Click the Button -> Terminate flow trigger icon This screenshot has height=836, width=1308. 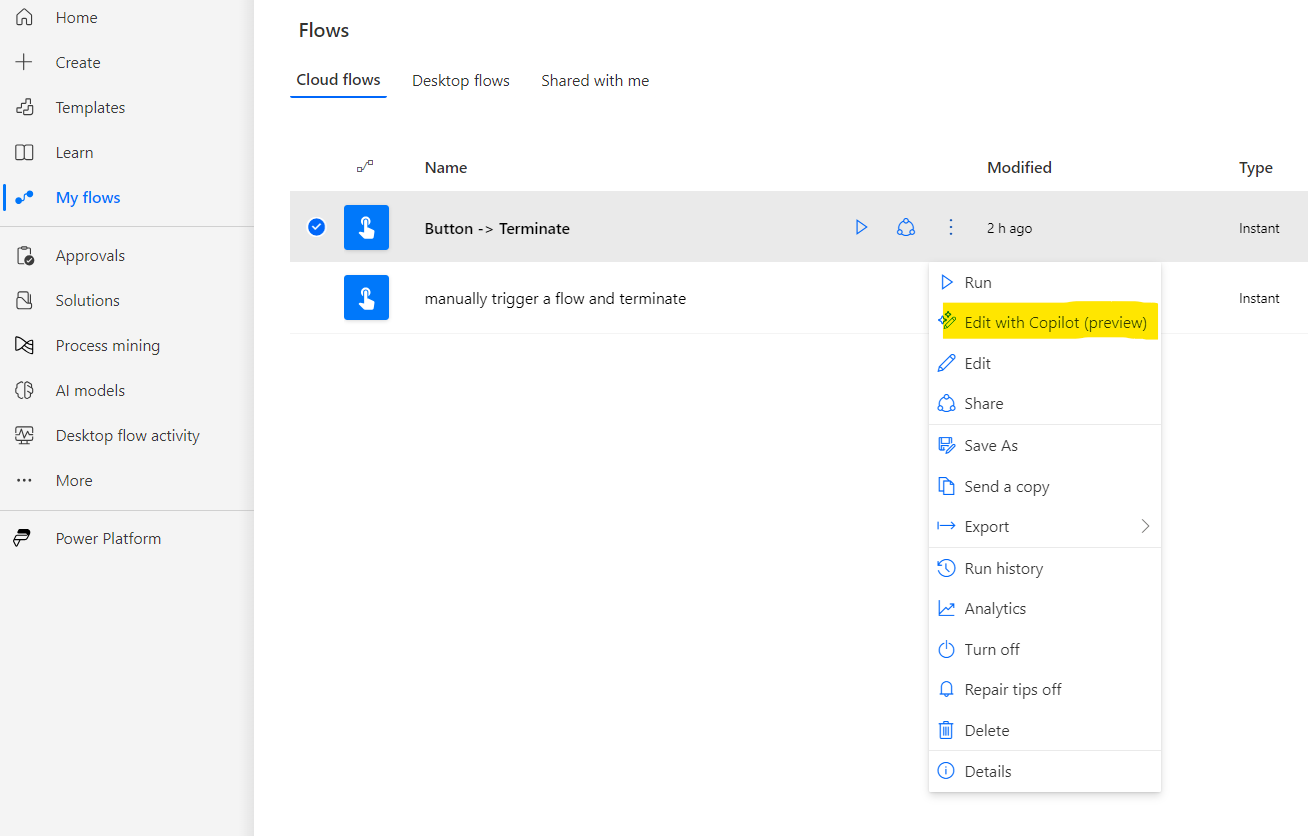(x=366, y=228)
